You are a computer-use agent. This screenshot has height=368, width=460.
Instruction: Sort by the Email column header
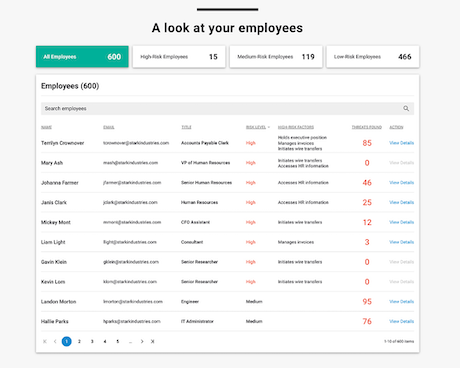coord(109,127)
